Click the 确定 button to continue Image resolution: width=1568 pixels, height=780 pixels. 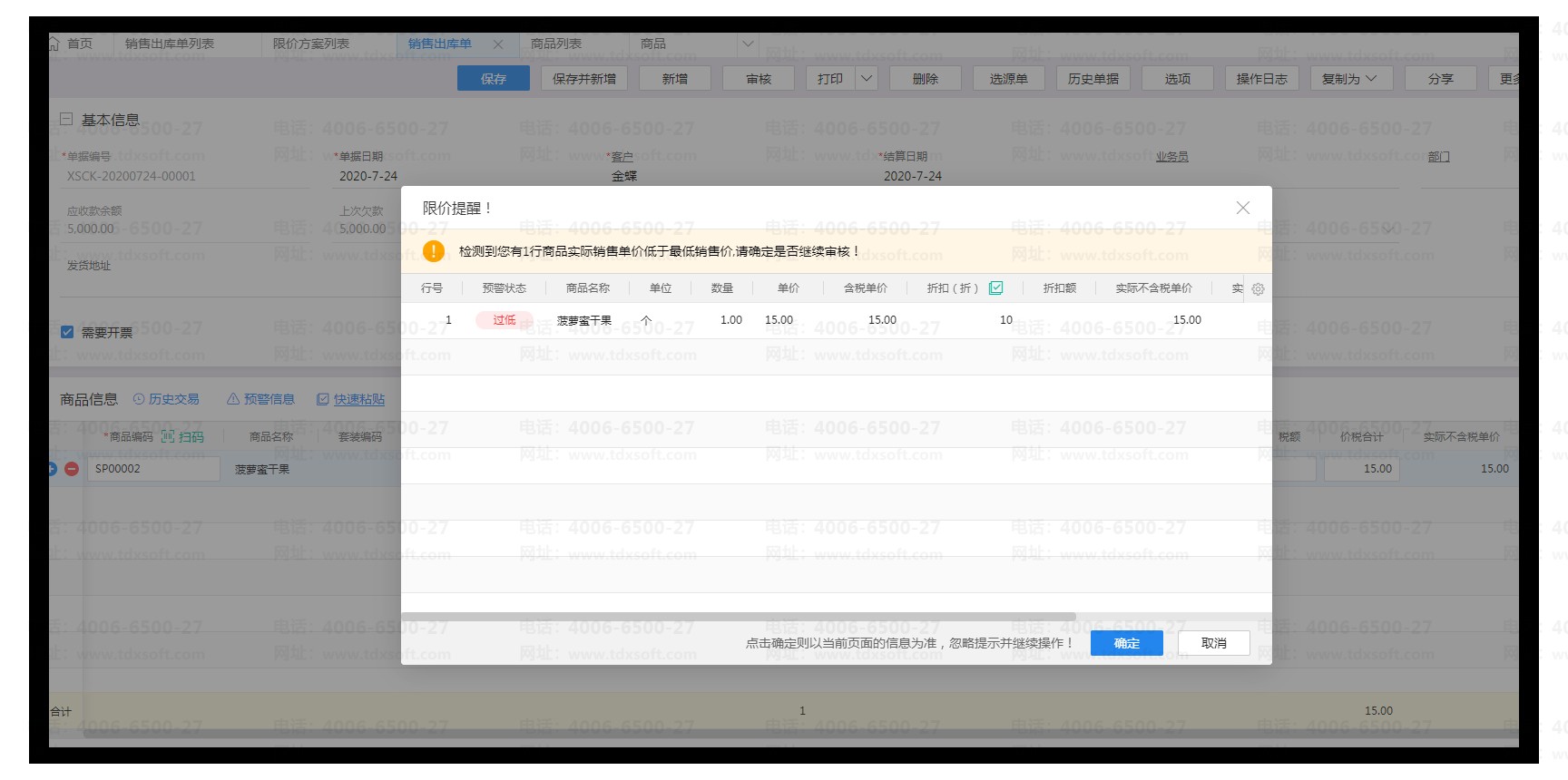(x=1126, y=643)
